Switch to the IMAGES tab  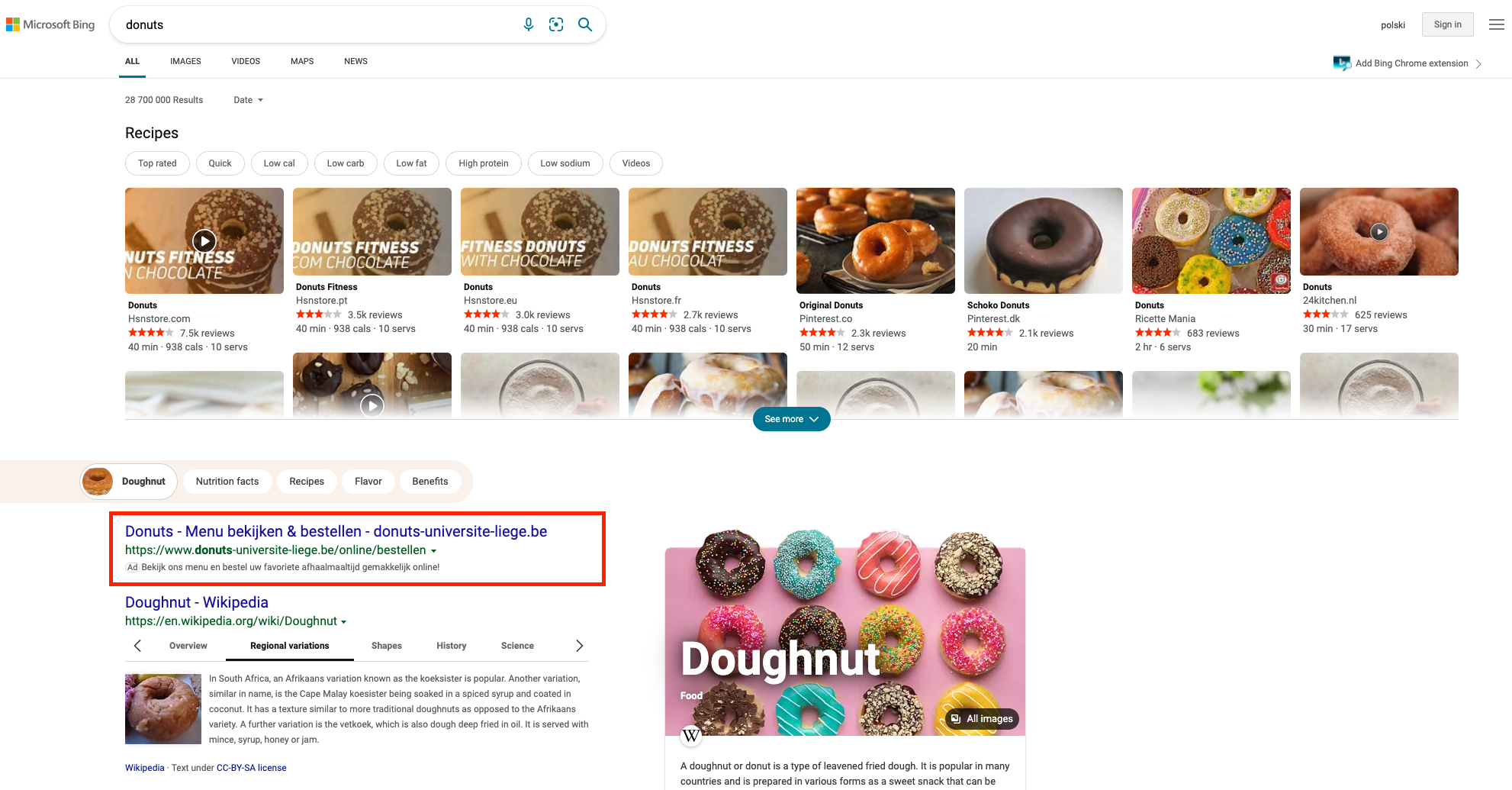point(185,61)
